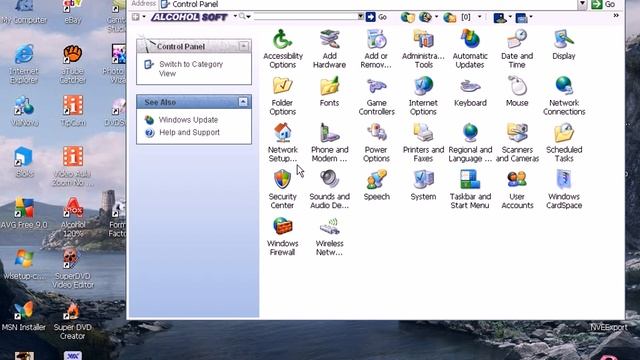
Task: Open Sounds and Audio Devices
Action: click(329, 190)
